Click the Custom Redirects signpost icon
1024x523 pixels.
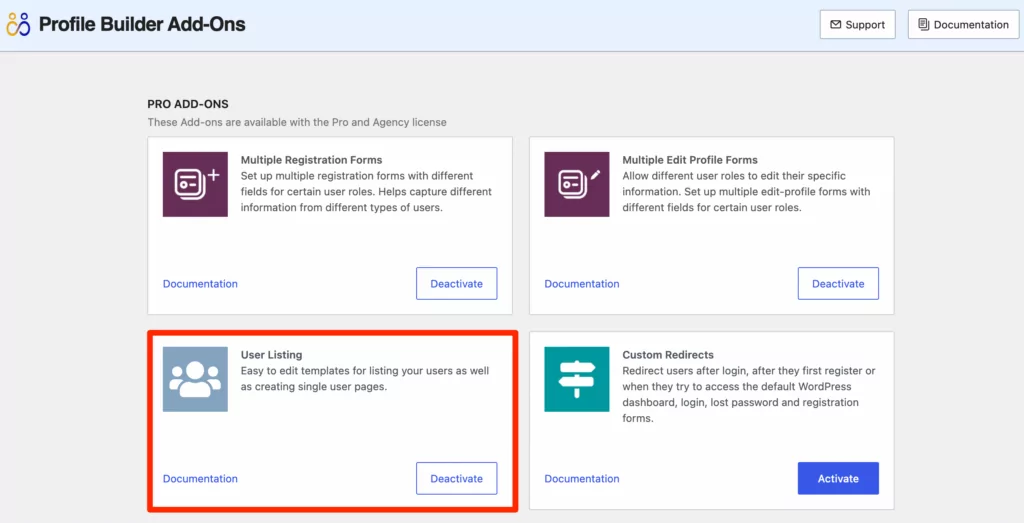point(577,379)
